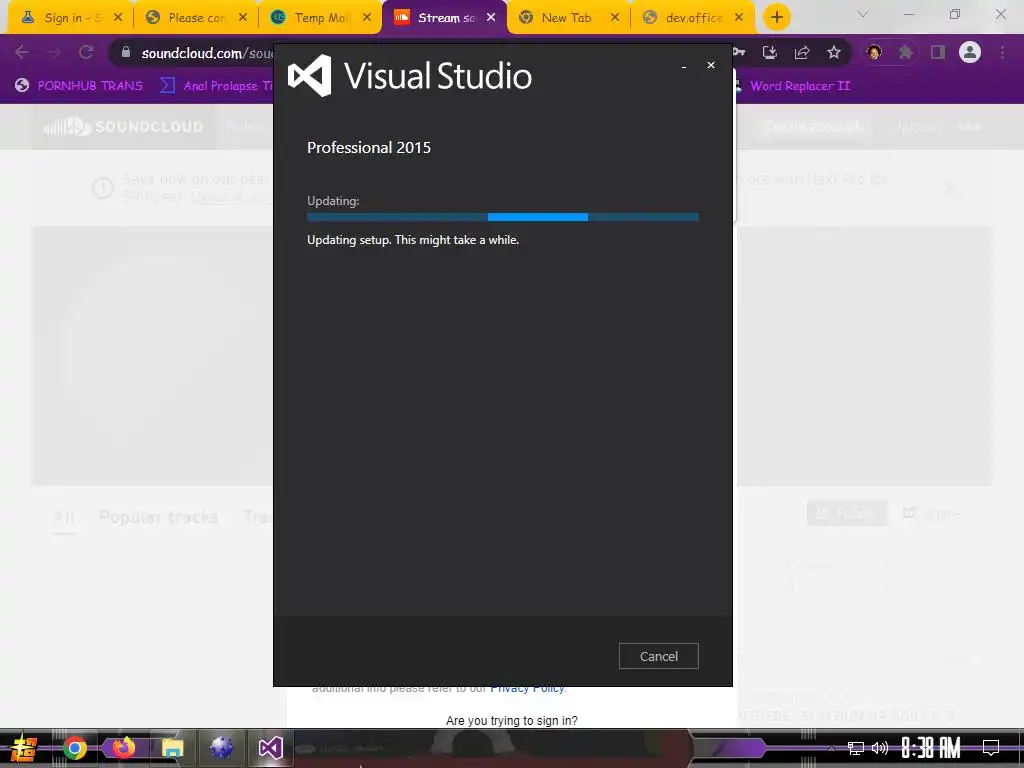1024x768 pixels.
Task: Open Chrome profile menu
Action: (x=970, y=52)
